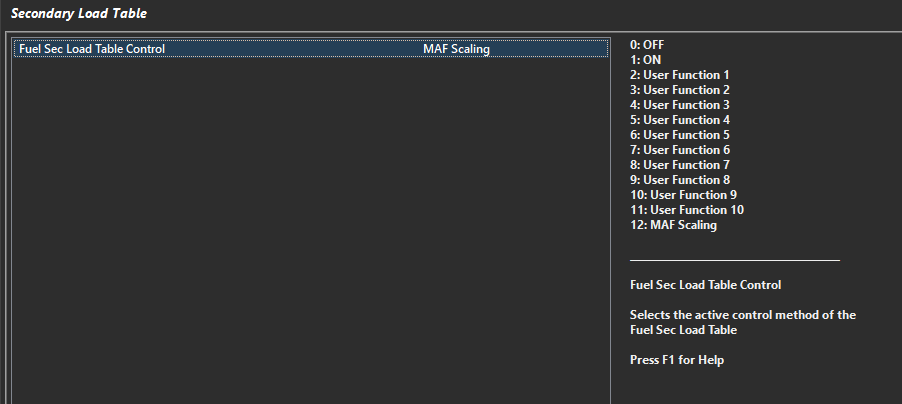Click '11: User Function 10' in help list

coord(686,210)
